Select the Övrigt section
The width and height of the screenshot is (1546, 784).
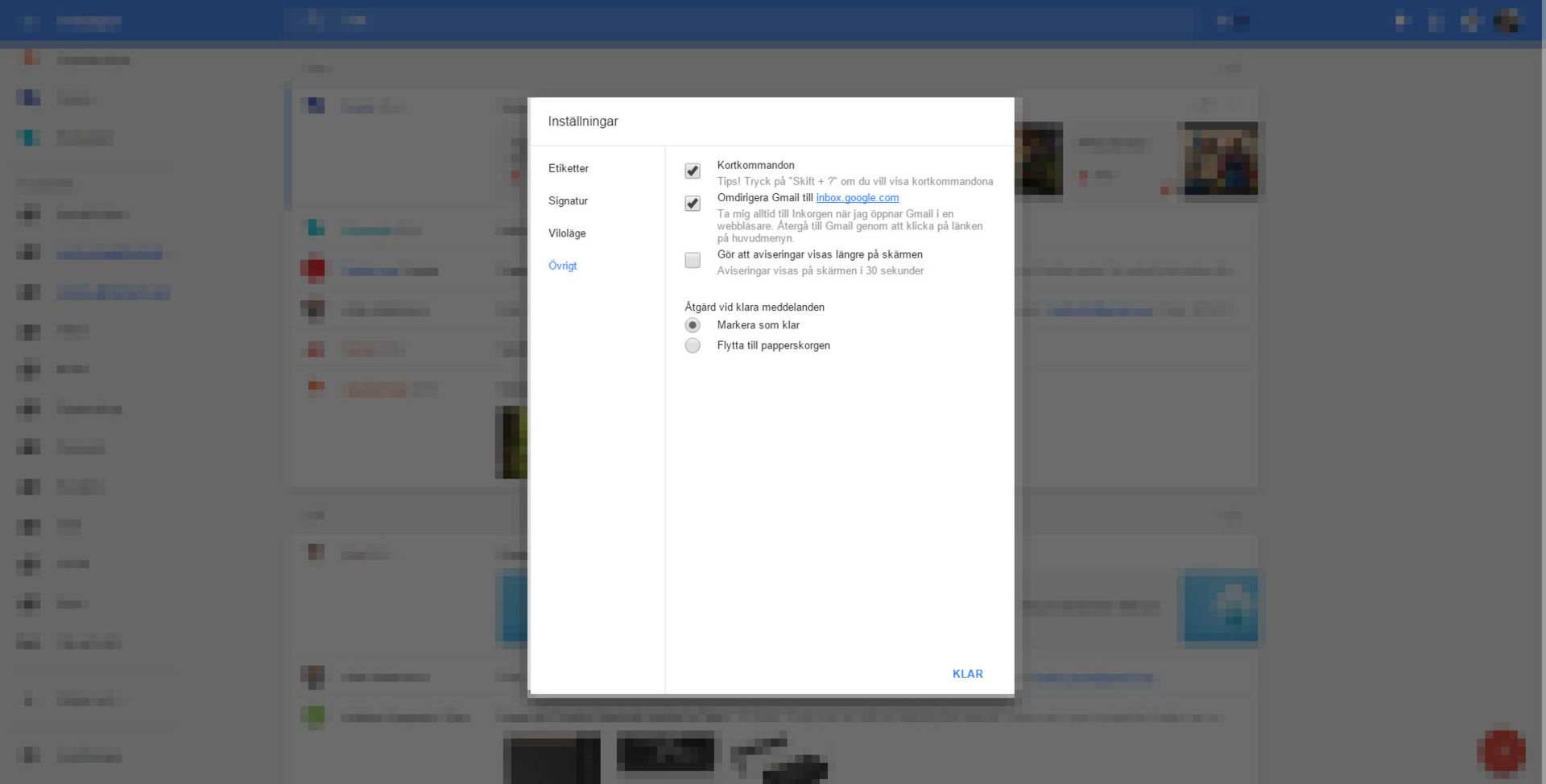click(x=562, y=266)
